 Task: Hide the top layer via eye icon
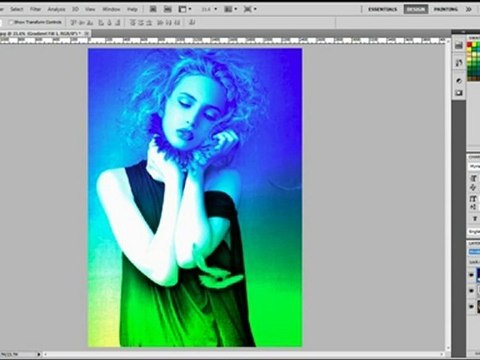[x=471, y=275]
